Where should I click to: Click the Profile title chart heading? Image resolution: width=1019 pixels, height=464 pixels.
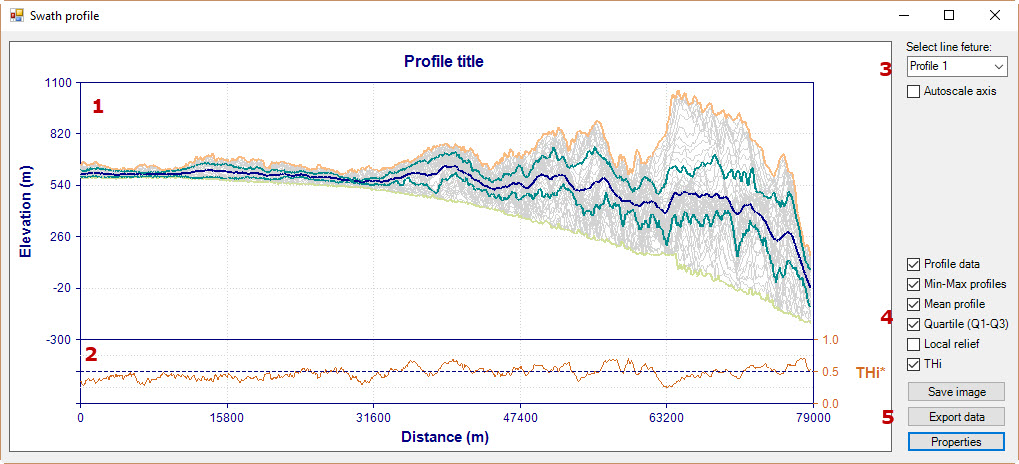click(x=443, y=62)
